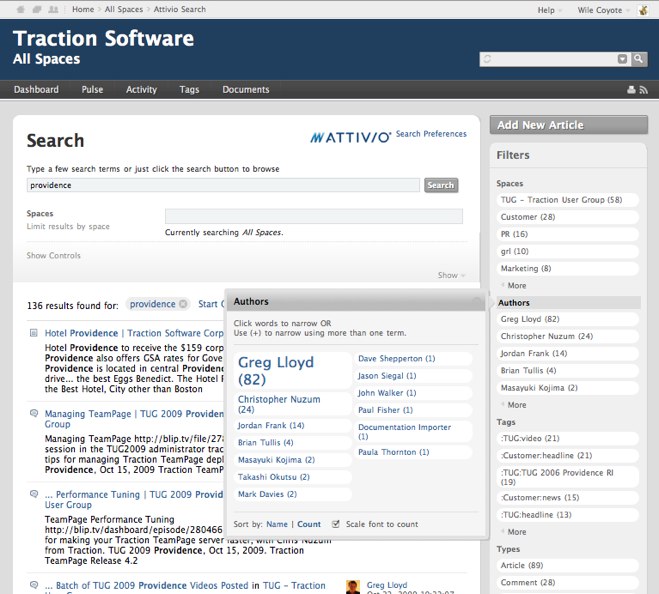Image resolution: width=659 pixels, height=594 pixels.
Task: Open the Documents tab
Action: (x=245, y=90)
